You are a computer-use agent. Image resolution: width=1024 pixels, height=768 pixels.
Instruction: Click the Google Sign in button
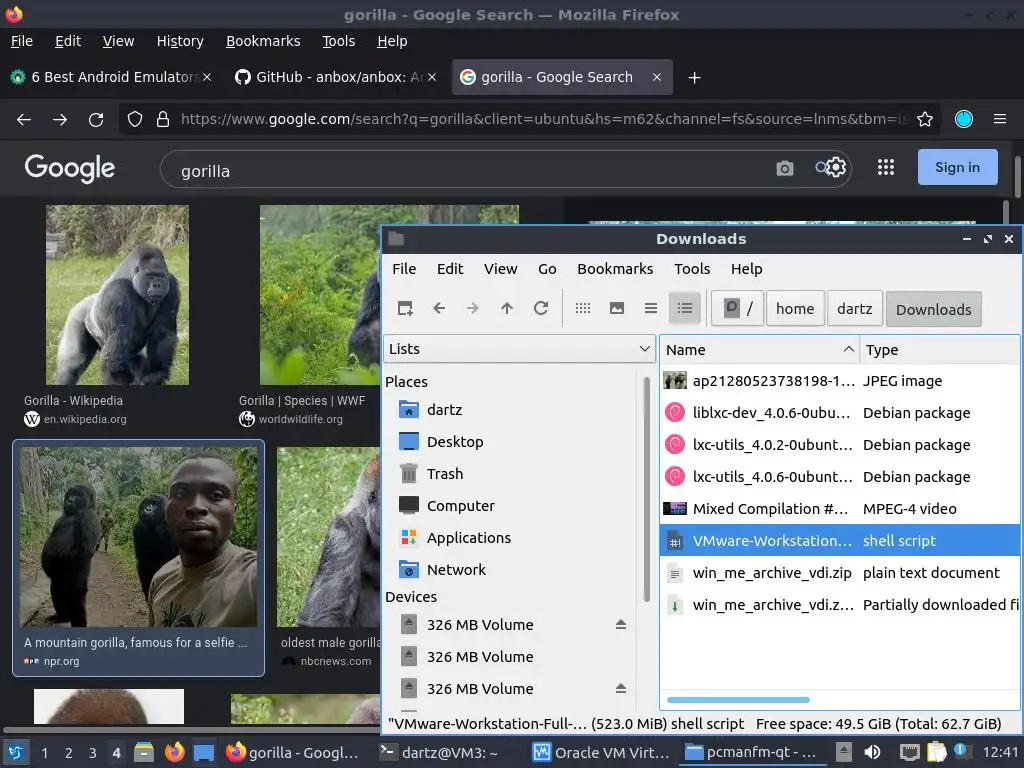pyautogui.click(x=957, y=167)
